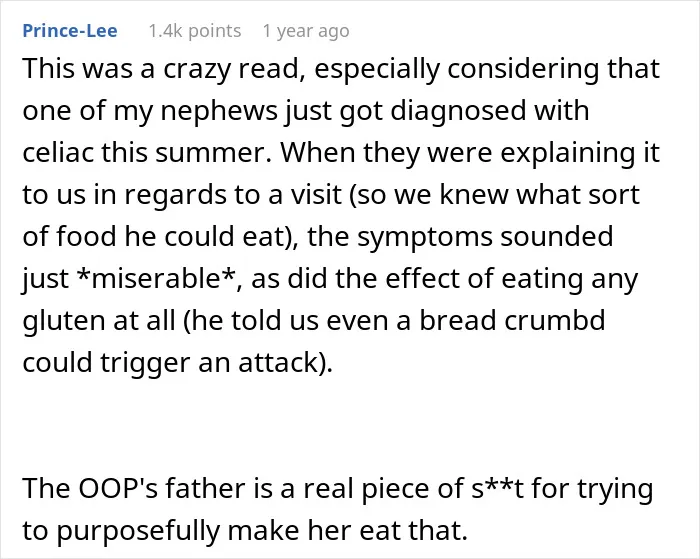Click the word visit in fourth line
The width and height of the screenshot is (700, 559).
pos(316,195)
